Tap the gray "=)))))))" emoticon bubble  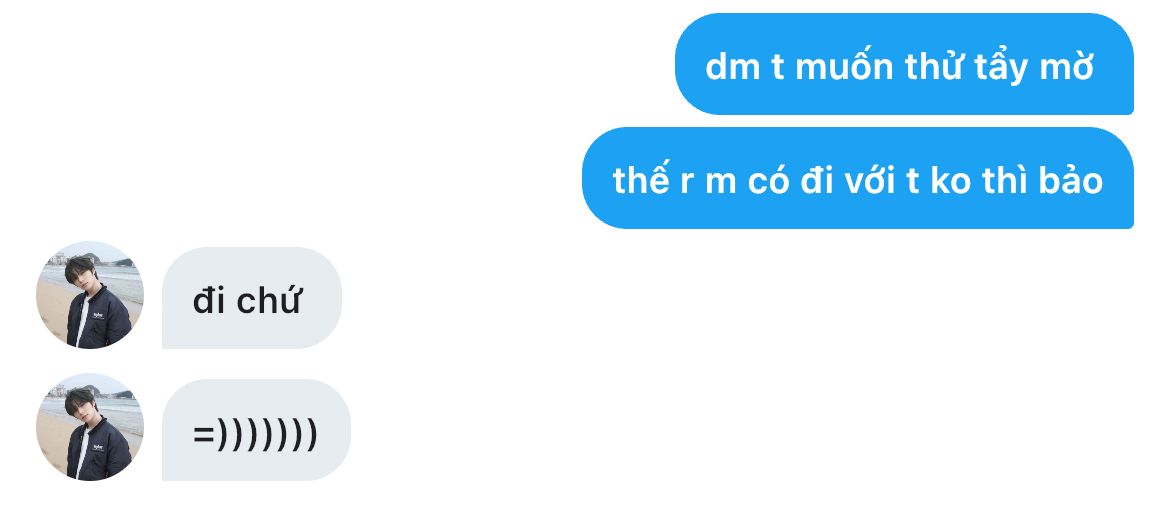[x=257, y=430]
